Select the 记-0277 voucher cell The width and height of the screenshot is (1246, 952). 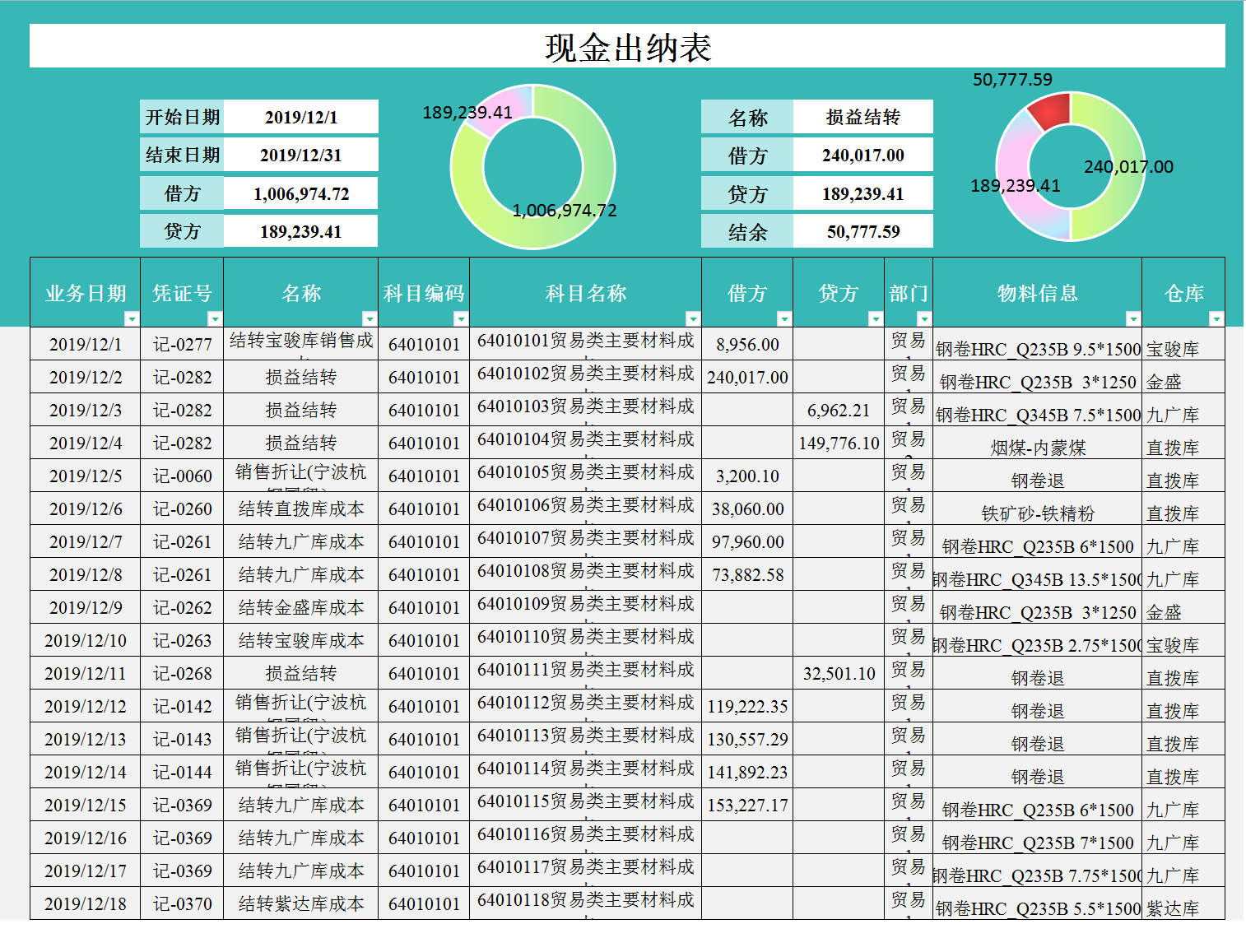click(x=182, y=344)
